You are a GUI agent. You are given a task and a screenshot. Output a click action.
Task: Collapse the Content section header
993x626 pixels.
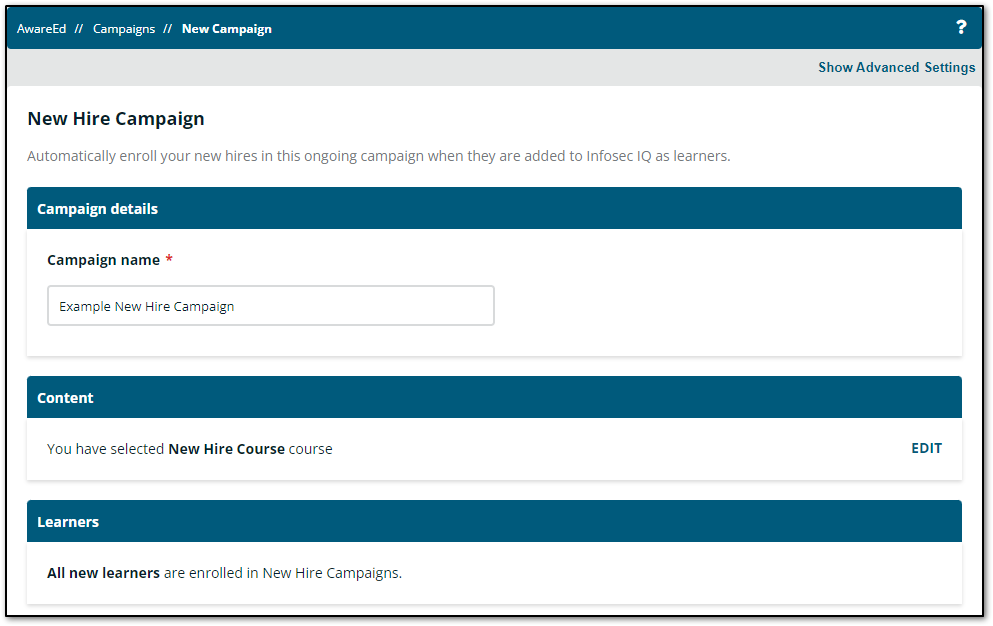[65, 397]
